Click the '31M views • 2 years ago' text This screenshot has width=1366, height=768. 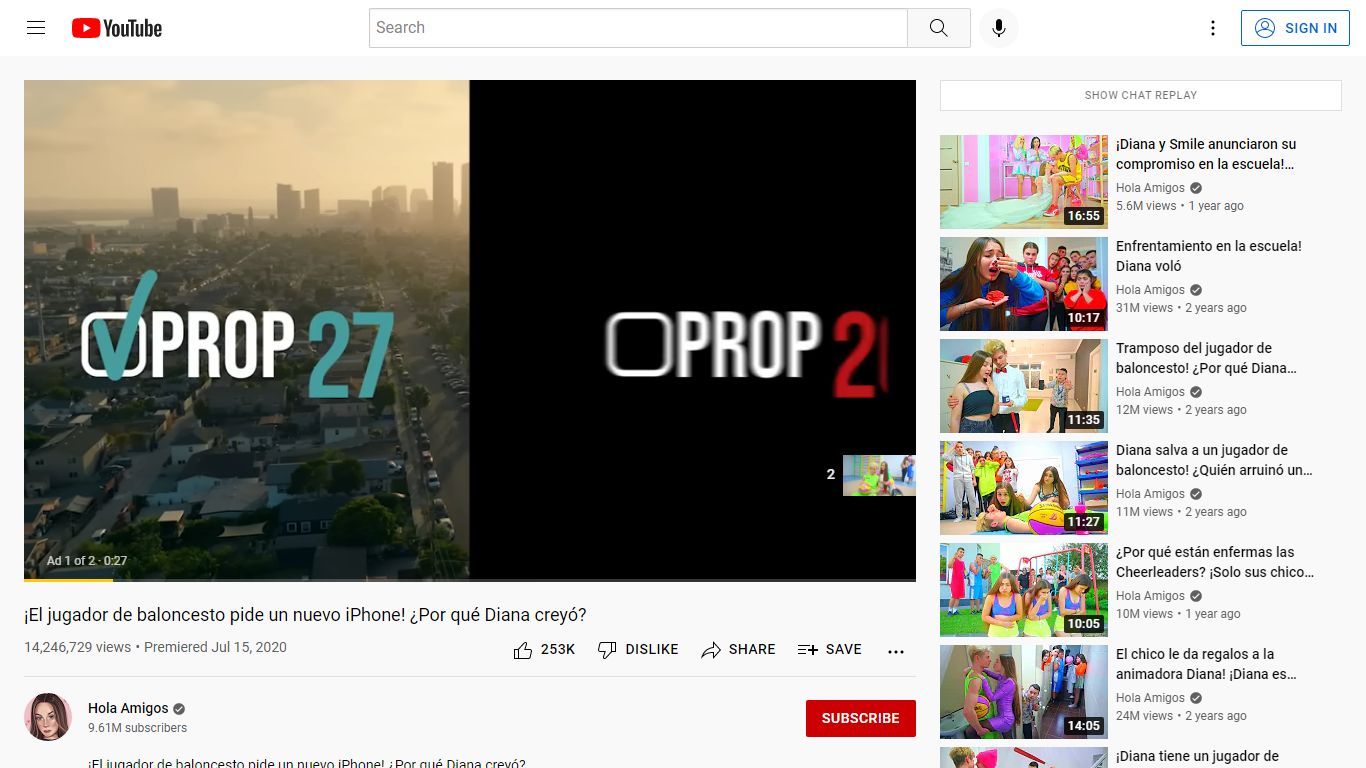click(x=1181, y=308)
